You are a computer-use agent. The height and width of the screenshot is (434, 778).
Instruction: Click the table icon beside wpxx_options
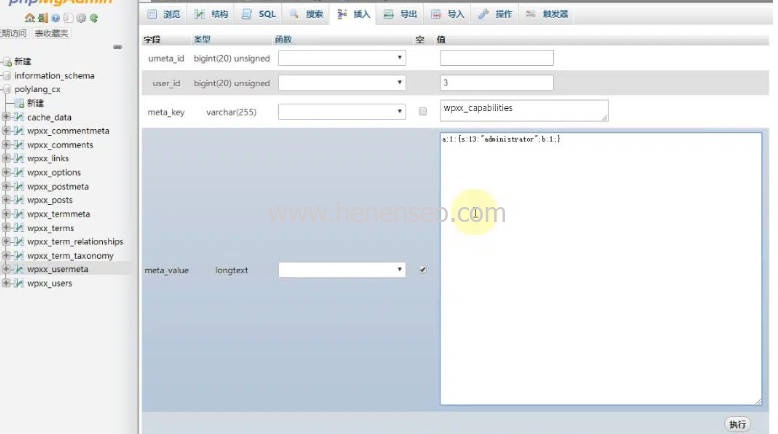19,173
